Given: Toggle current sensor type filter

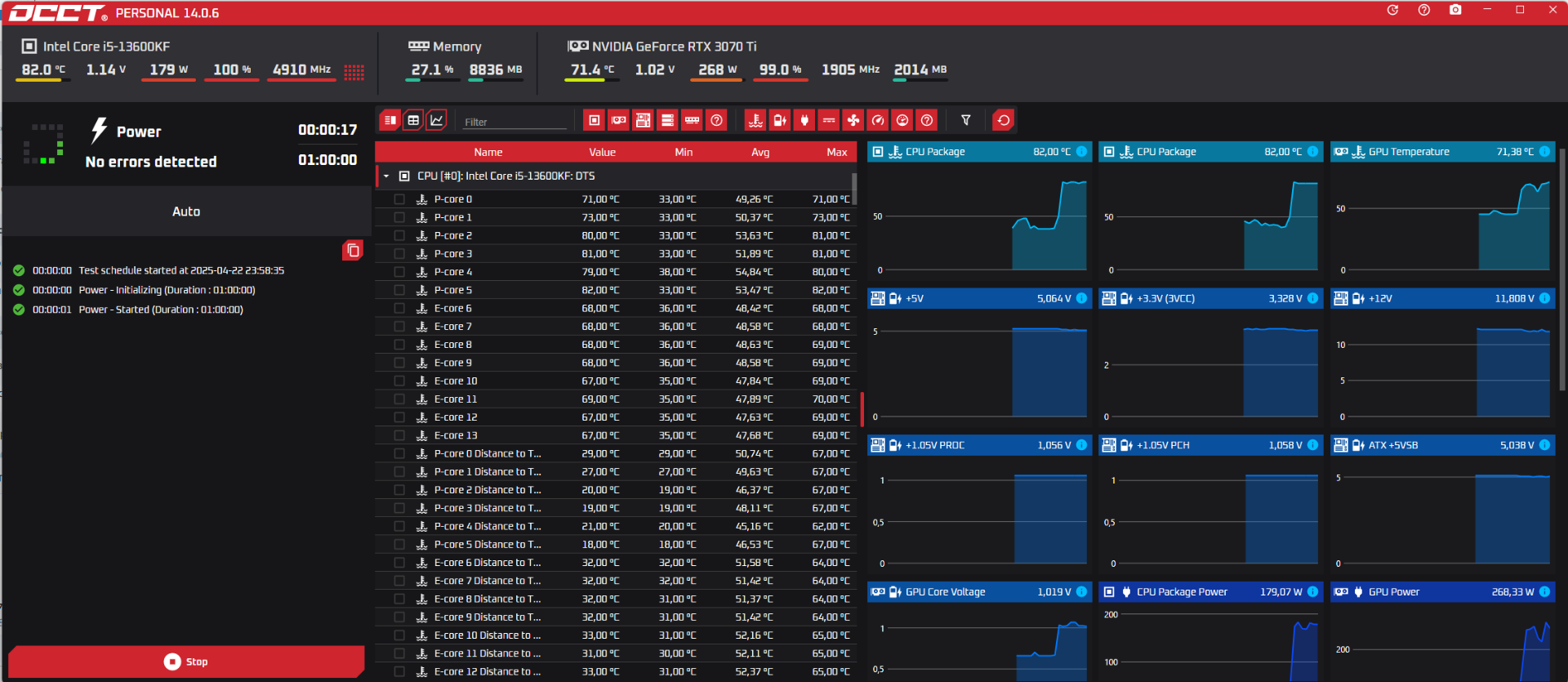Looking at the screenshot, I should [829, 121].
